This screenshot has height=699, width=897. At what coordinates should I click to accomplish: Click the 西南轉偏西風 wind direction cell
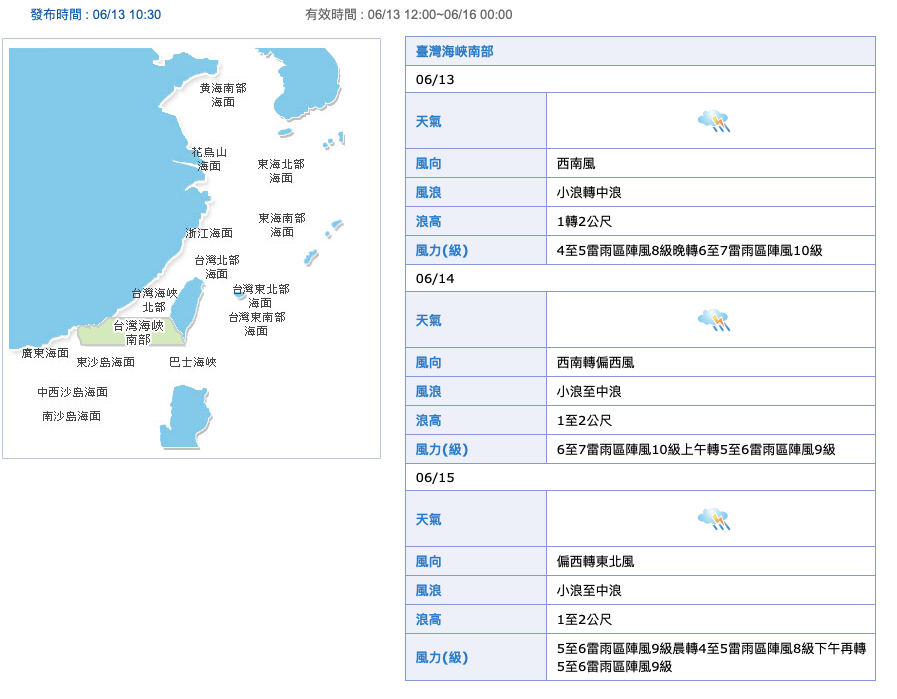[x=711, y=363]
